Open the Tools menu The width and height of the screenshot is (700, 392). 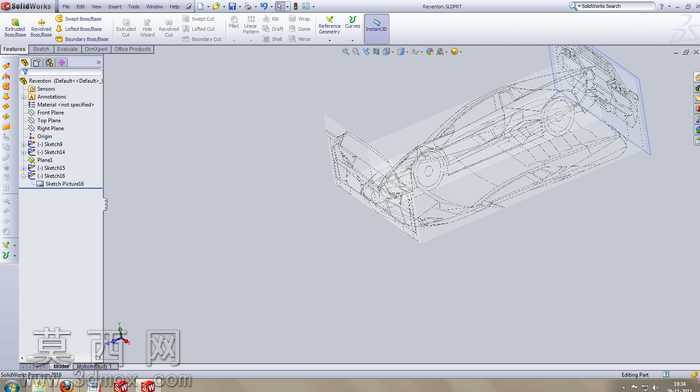point(133,7)
